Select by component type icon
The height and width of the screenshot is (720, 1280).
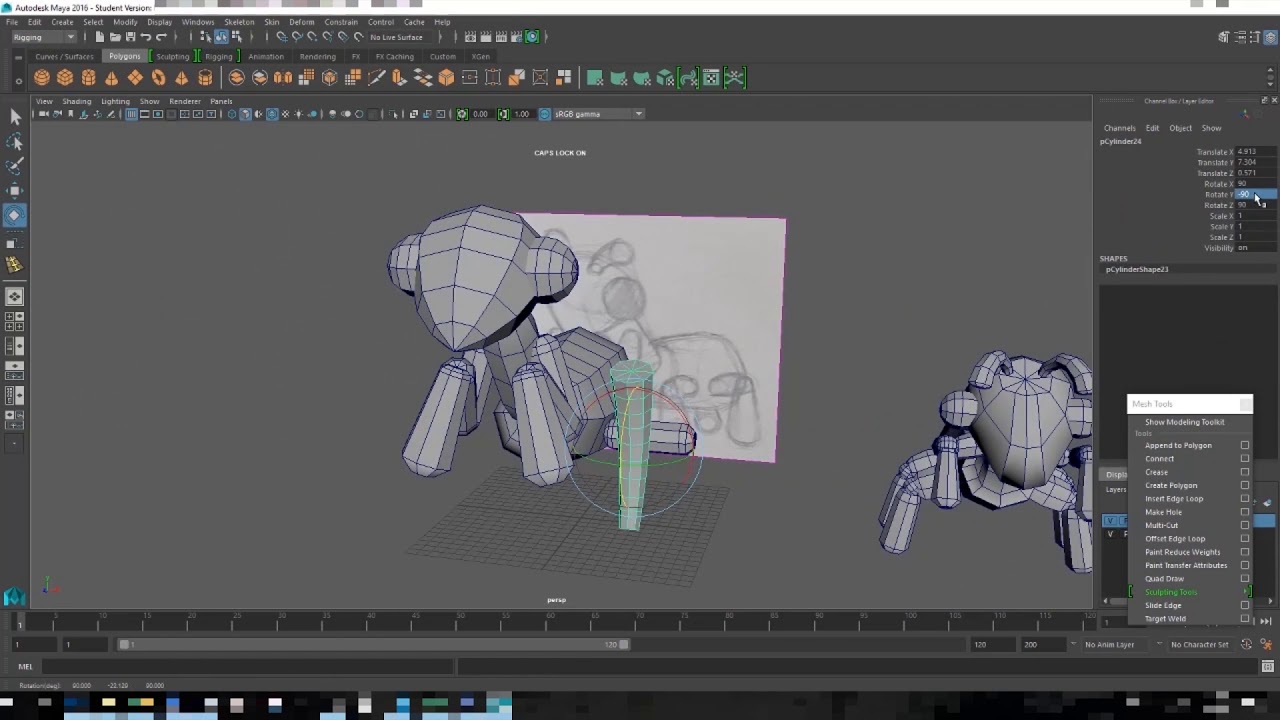(x=236, y=37)
